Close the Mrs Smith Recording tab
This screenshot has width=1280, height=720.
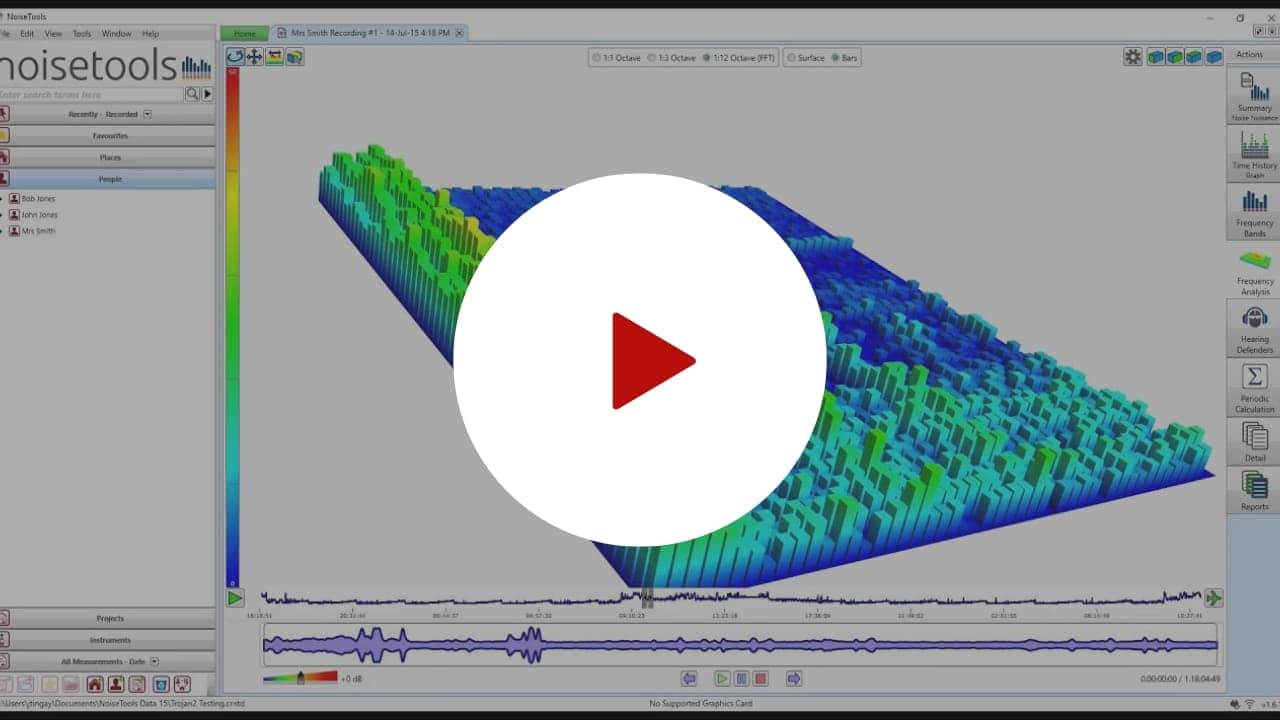point(459,33)
